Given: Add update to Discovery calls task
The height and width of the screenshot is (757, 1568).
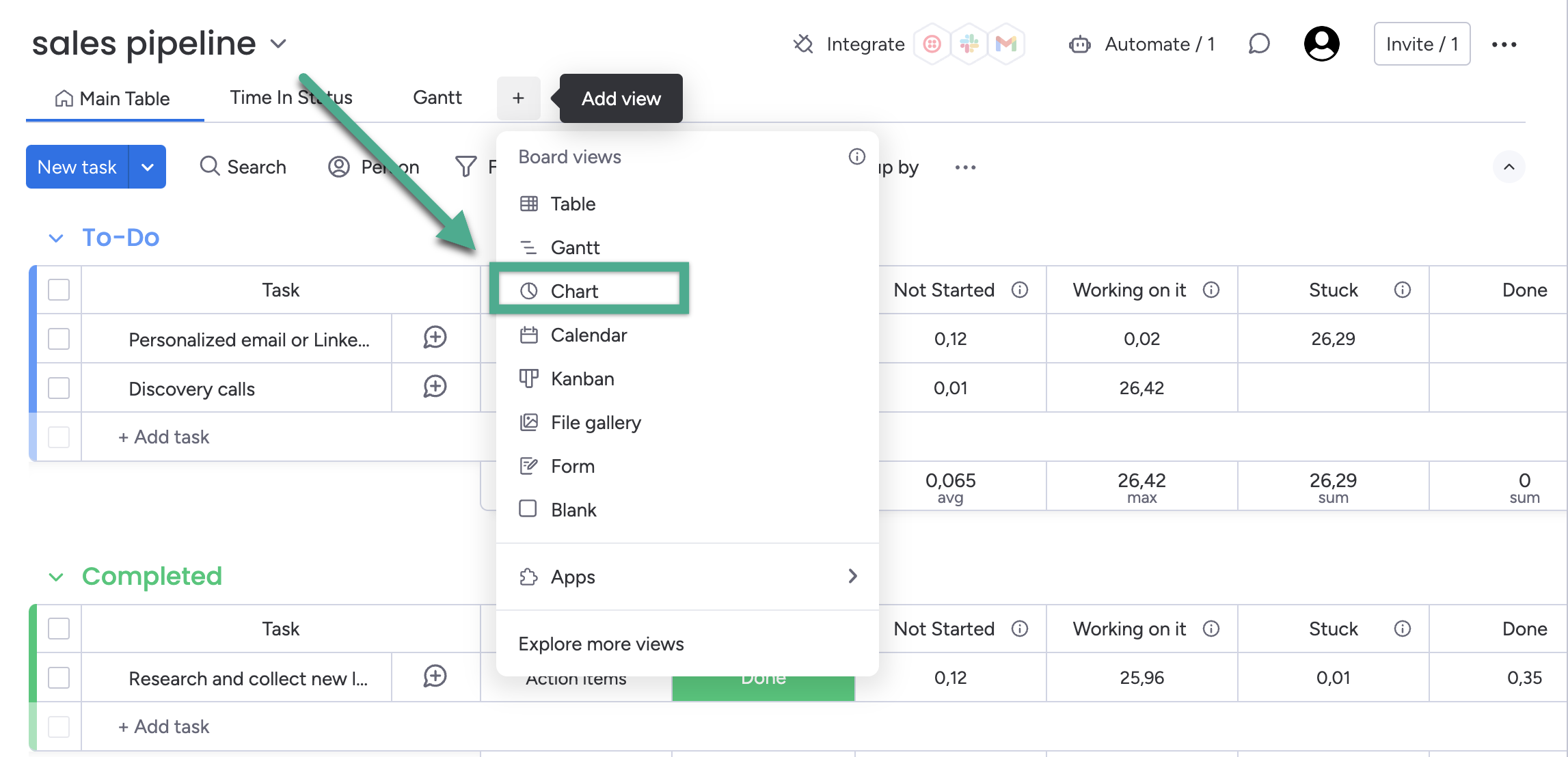Looking at the screenshot, I should click(x=435, y=387).
